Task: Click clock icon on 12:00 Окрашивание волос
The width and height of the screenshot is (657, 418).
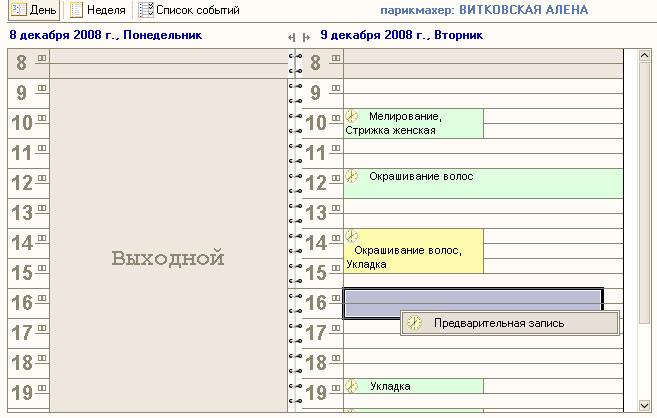Action: pyautogui.click(x=352, y=176)
